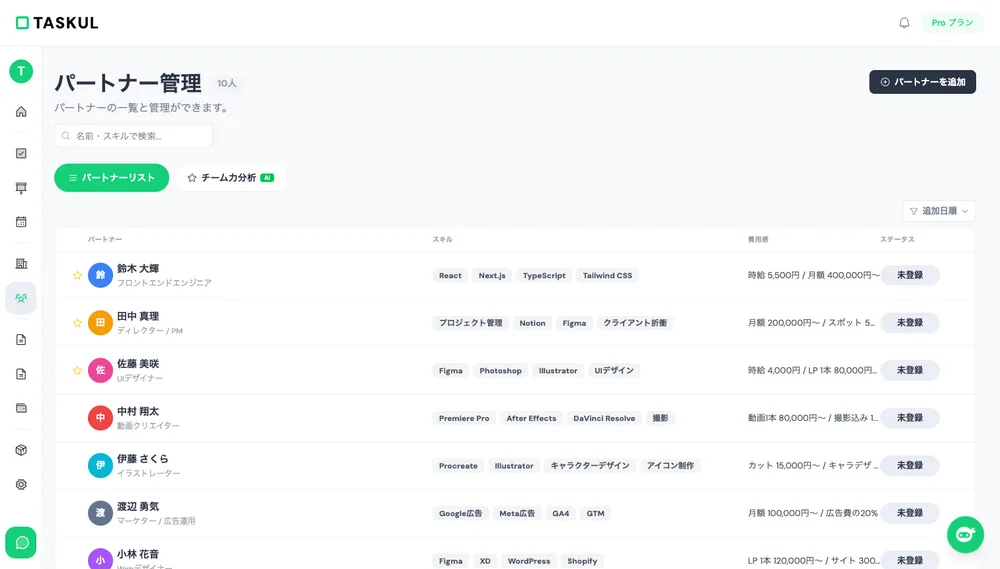Viewport: 1000px width, 569px height.
Task: Open the calendar icon in sidebar
Action: click(x=21, y=222)
